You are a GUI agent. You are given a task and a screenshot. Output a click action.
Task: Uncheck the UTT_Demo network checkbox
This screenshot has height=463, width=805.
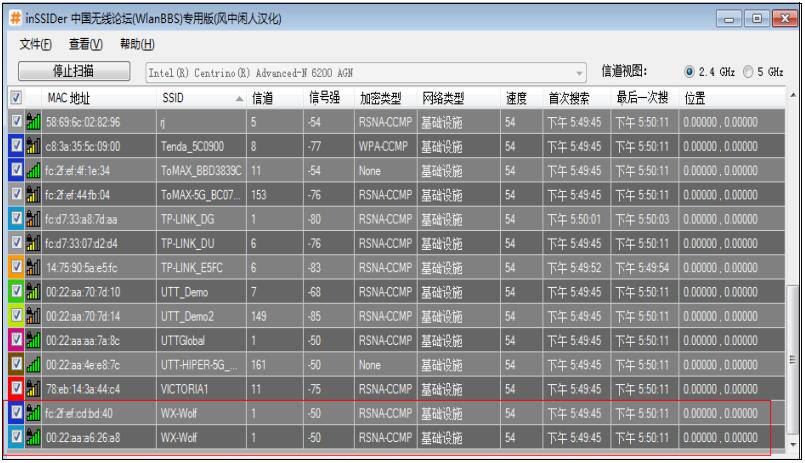click(16, 291)
